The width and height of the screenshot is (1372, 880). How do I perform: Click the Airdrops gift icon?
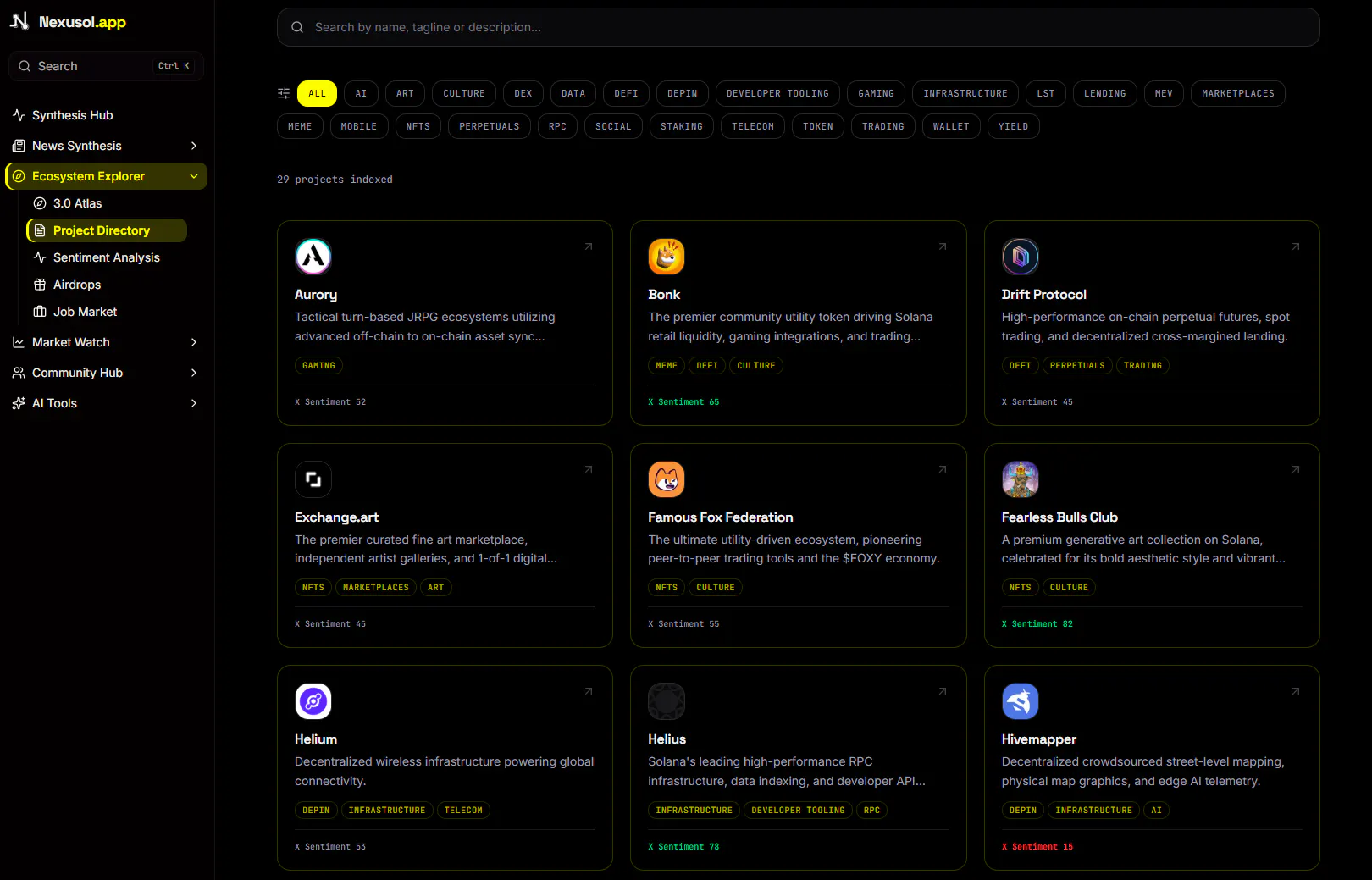40,285
